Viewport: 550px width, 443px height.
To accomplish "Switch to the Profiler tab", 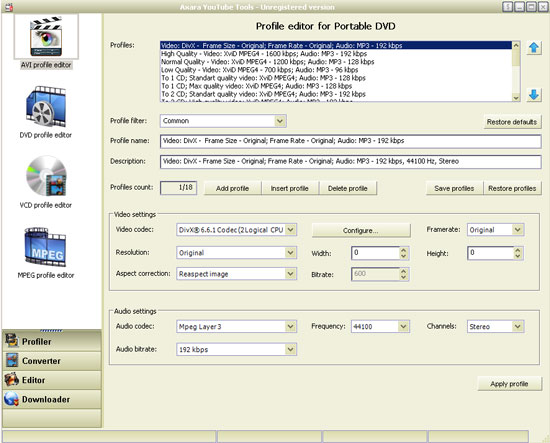I will coord(52,341).
